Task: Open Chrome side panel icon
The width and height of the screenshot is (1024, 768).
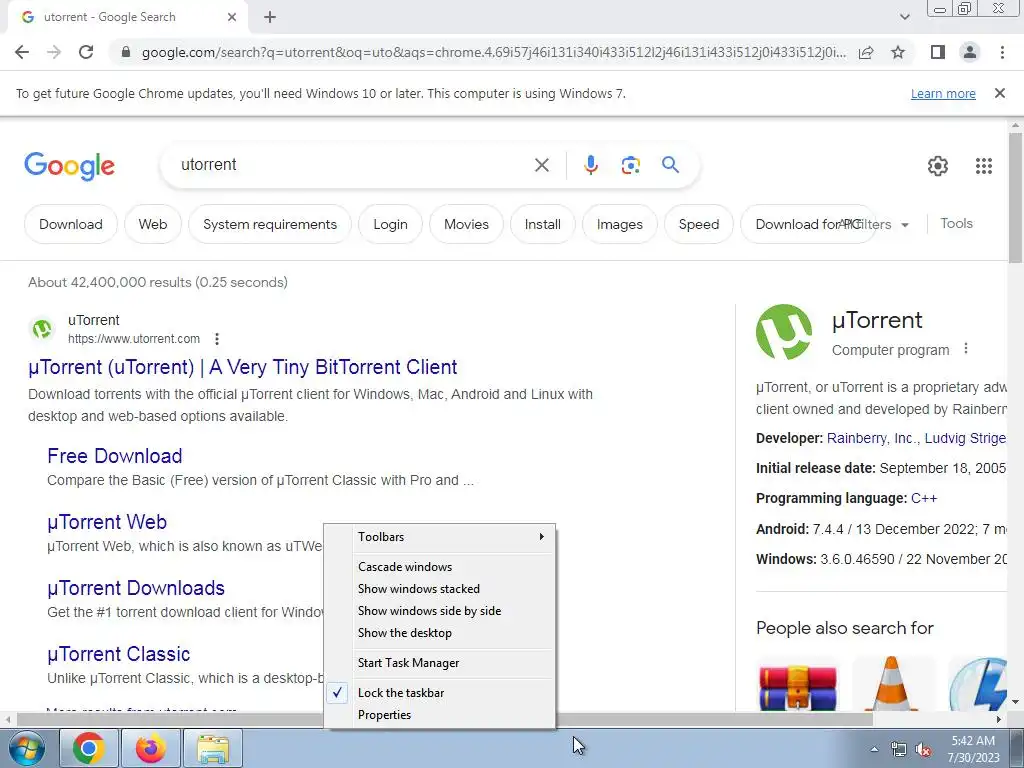Action: click(938, 52)
